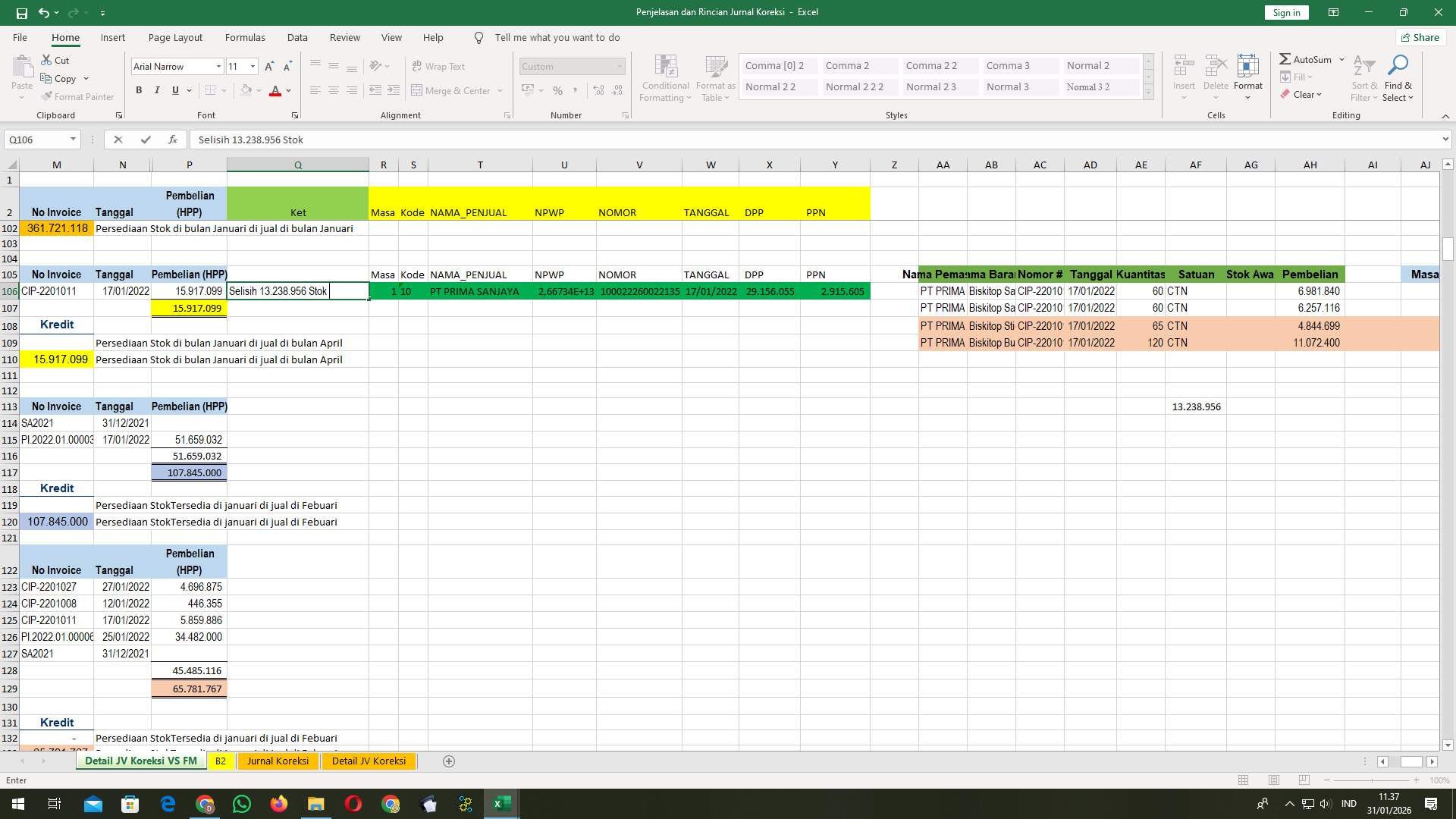The image size is (1456, 819).
Task: Select the Percent Style number format
Action: coord(557,90)
